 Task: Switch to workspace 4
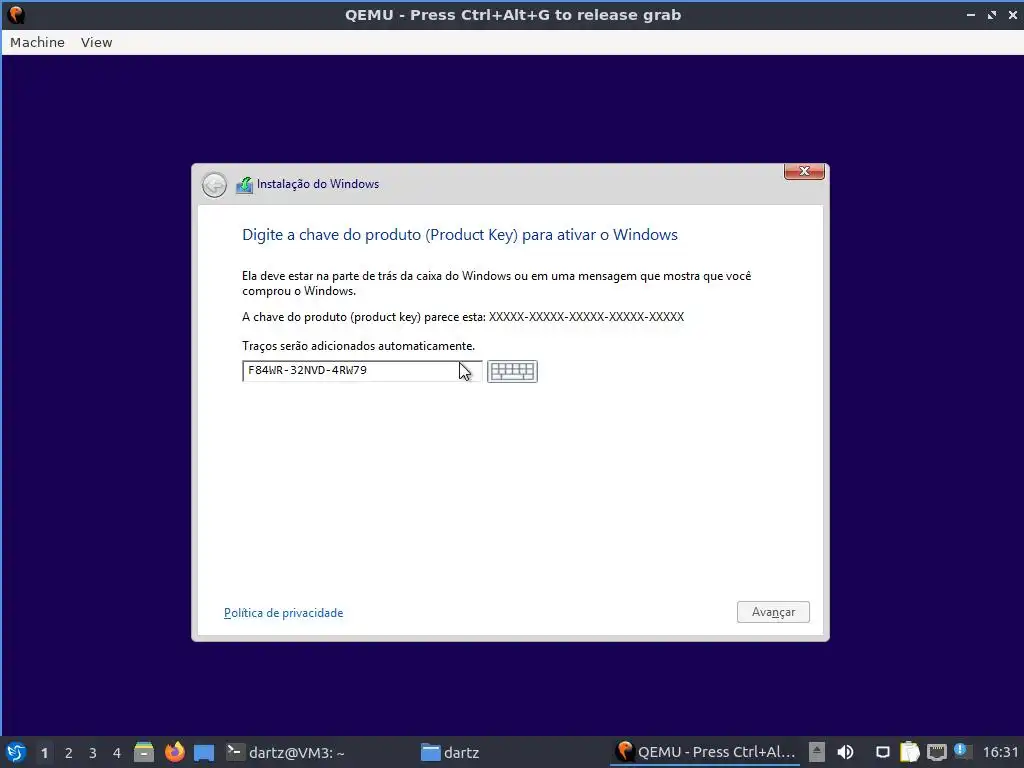(x=117, y=753)
